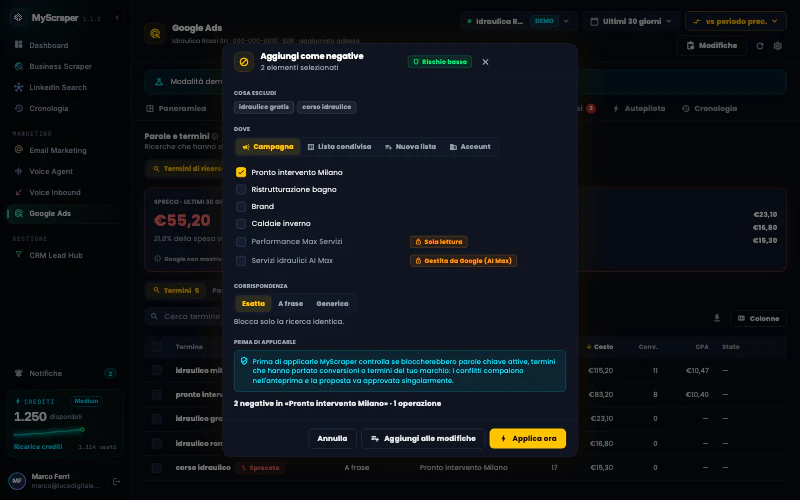Open Voice Inbound sidebar icon
Viewport: 800px width, 500px height.
19,192
